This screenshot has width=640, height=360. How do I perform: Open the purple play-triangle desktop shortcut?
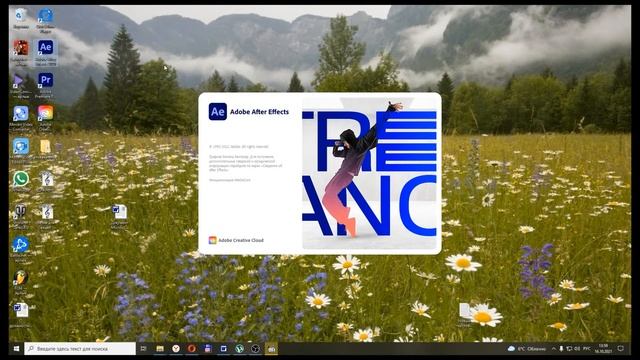[x=20, y=84]
